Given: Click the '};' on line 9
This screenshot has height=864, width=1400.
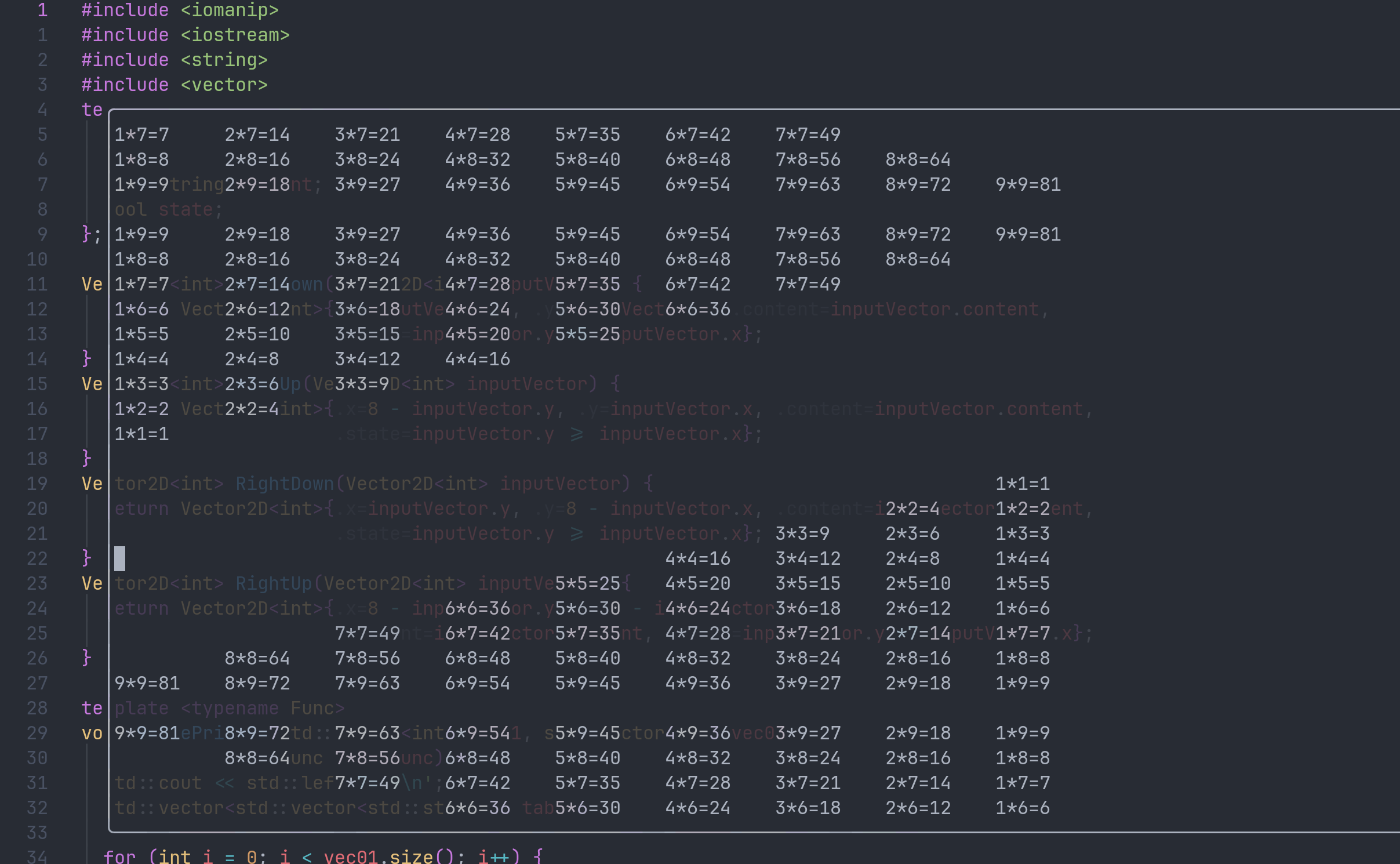Looking at the screenshot, I should point(91,234).
